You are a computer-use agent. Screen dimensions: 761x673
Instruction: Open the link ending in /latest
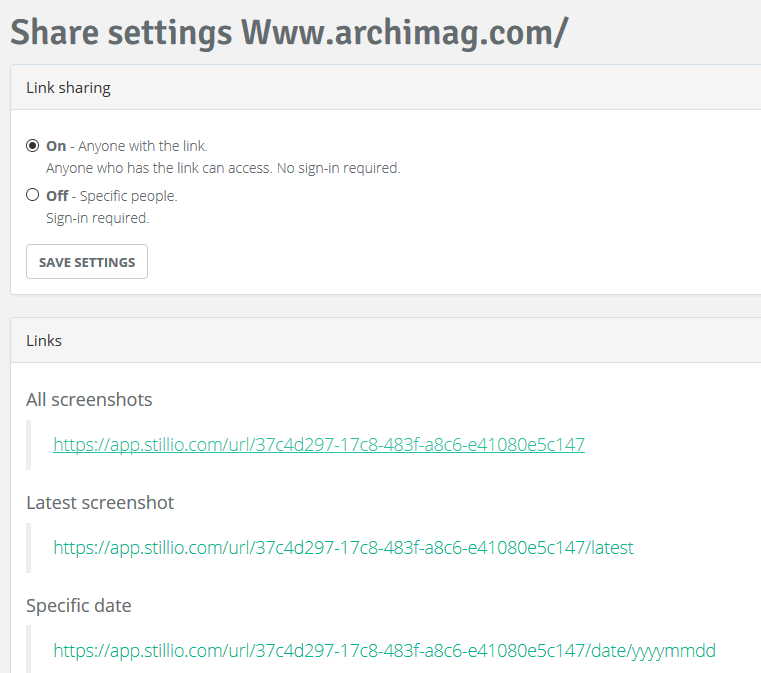[344, 547]
